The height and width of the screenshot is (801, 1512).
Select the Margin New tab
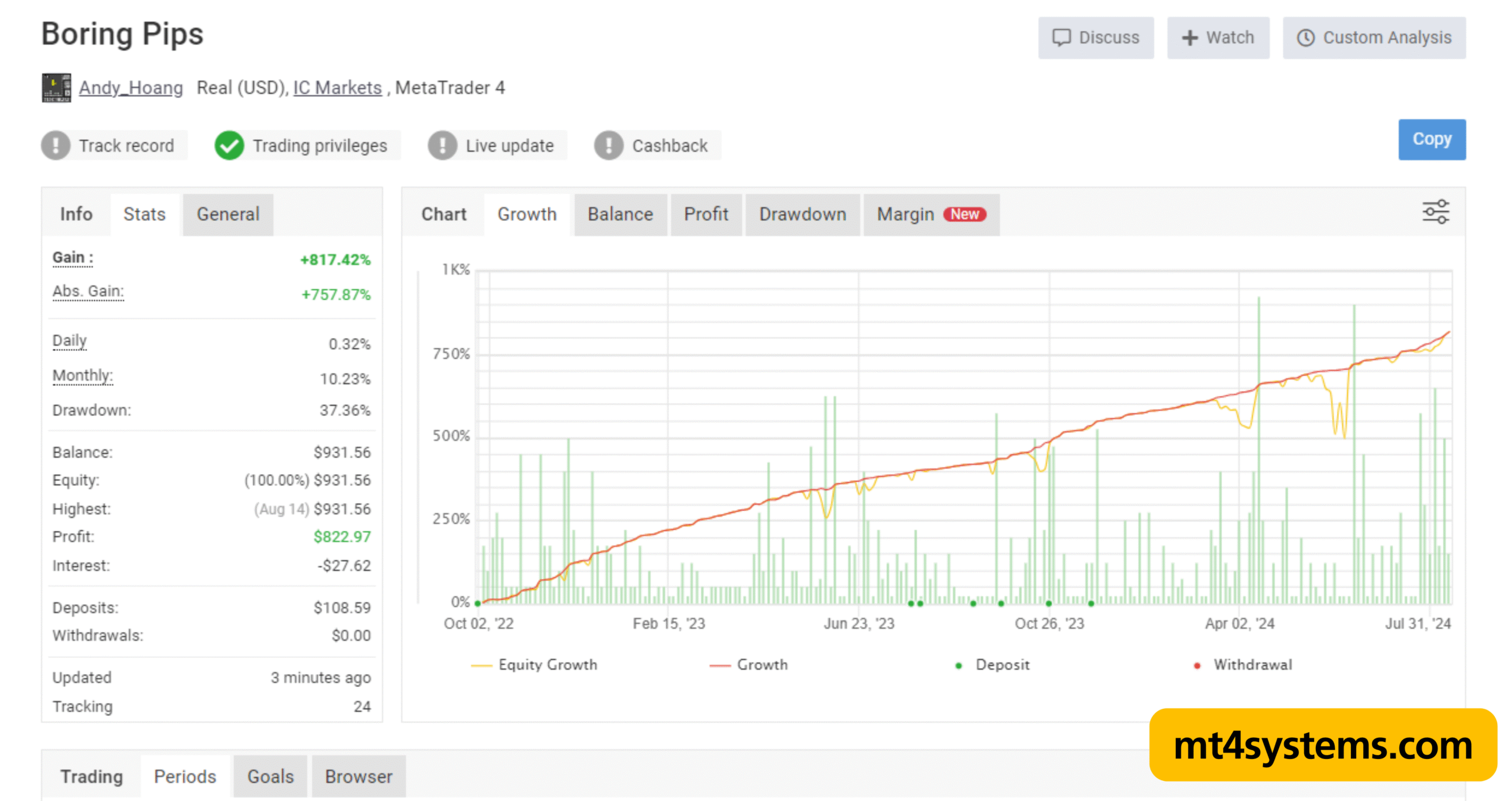pos(931,214)
